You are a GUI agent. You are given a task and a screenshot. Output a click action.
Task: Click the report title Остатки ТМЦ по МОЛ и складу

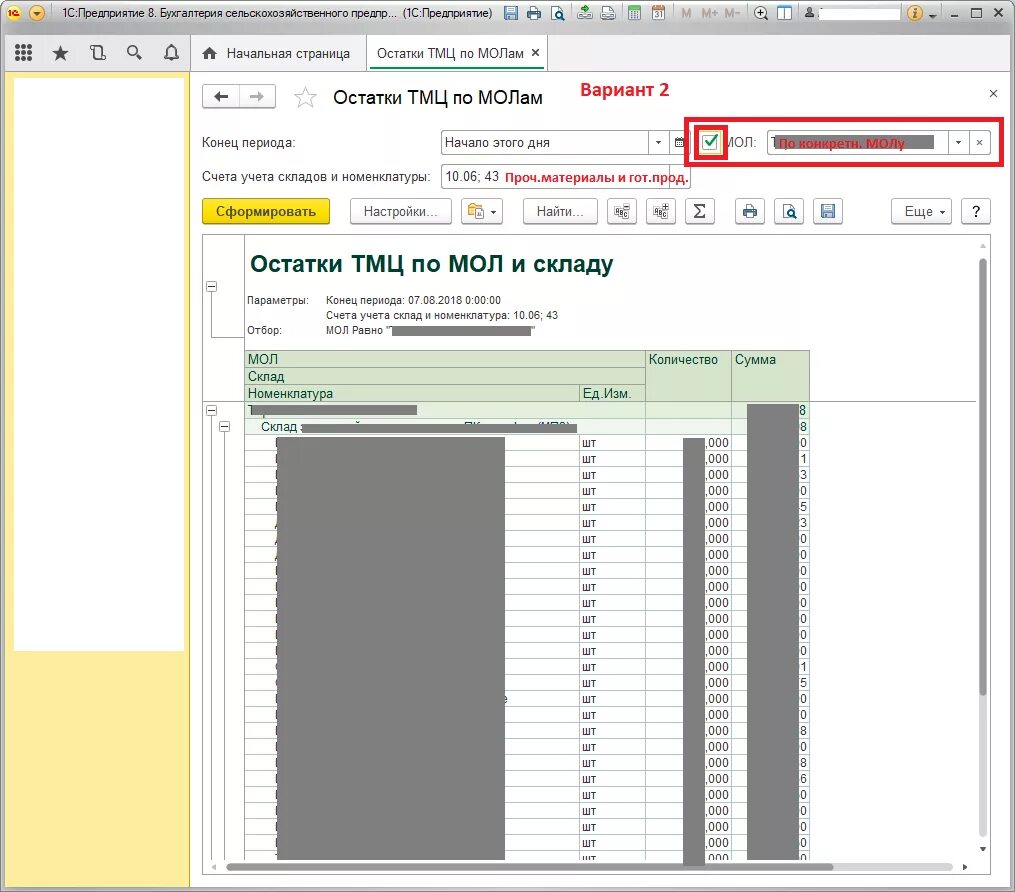(x=431, y=263)
